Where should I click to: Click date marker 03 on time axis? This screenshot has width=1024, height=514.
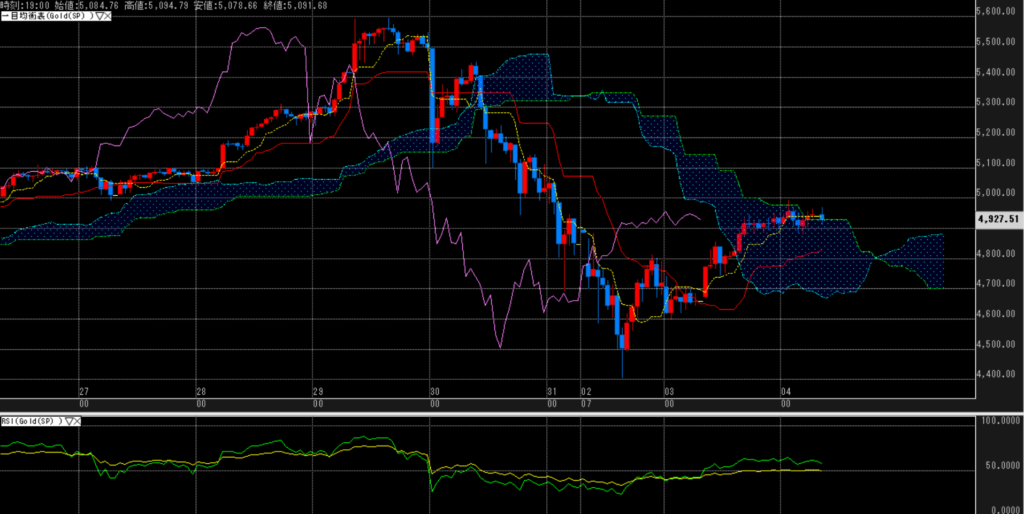668,392
